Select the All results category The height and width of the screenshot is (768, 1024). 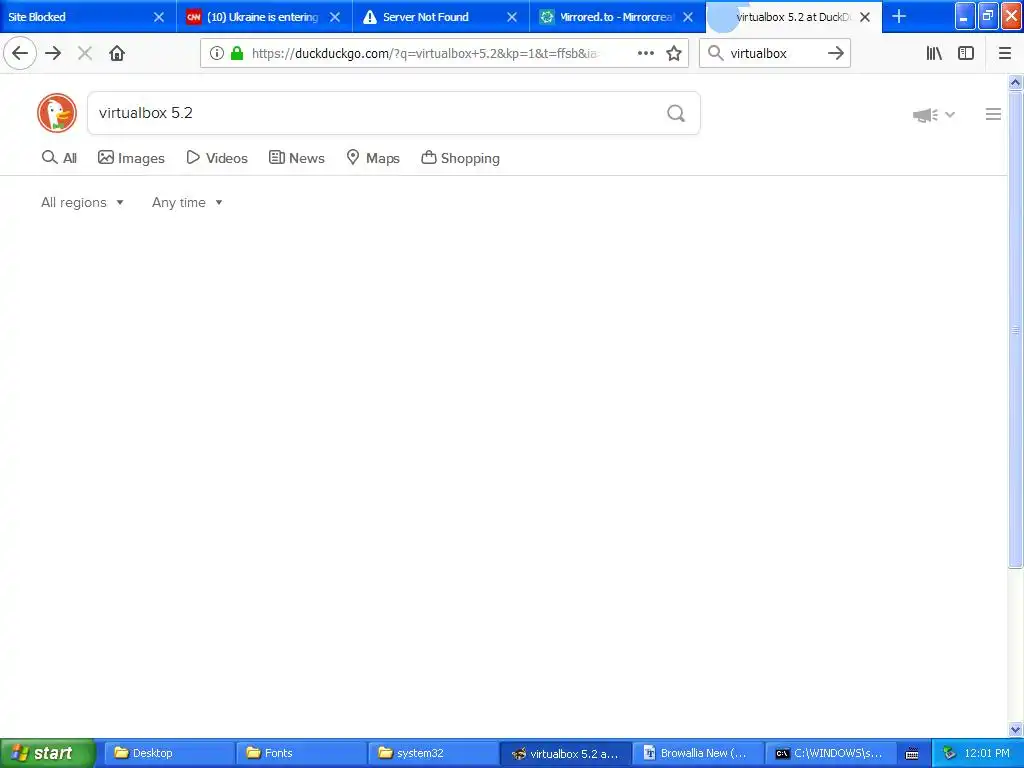pyautogui.click(x=59, y=158)
